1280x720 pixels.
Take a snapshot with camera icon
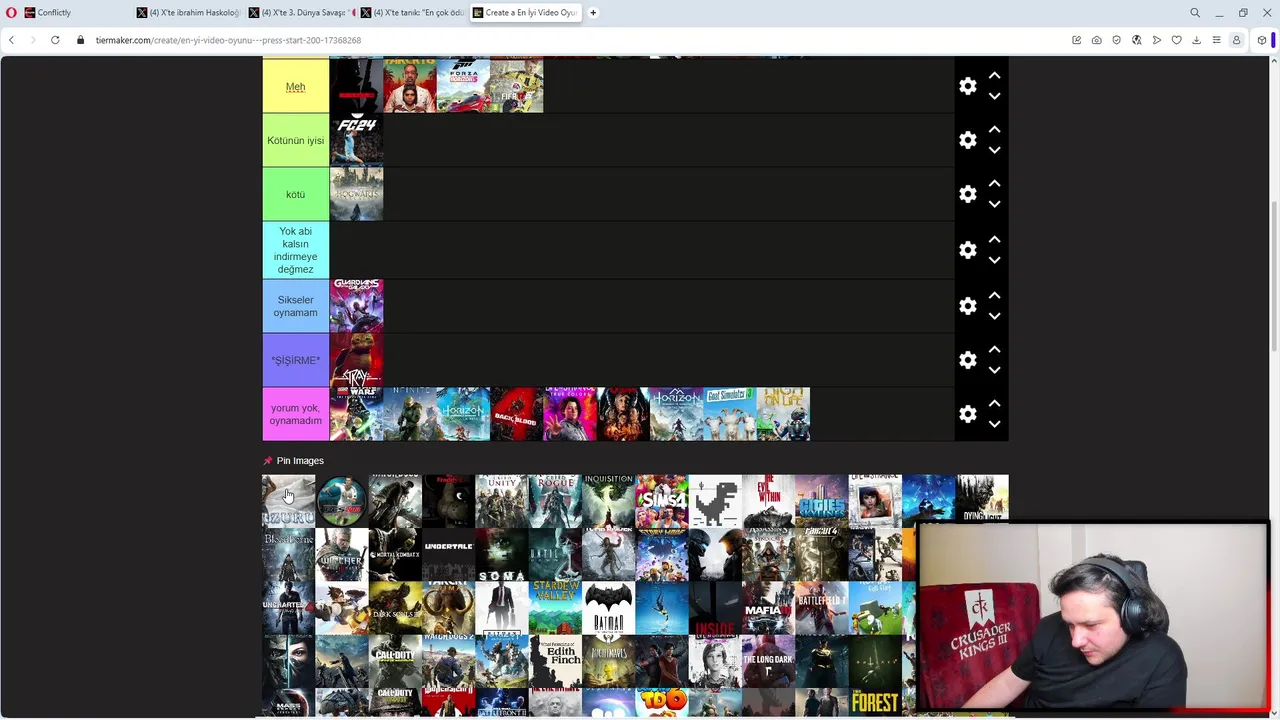[x=1097, y=40]
